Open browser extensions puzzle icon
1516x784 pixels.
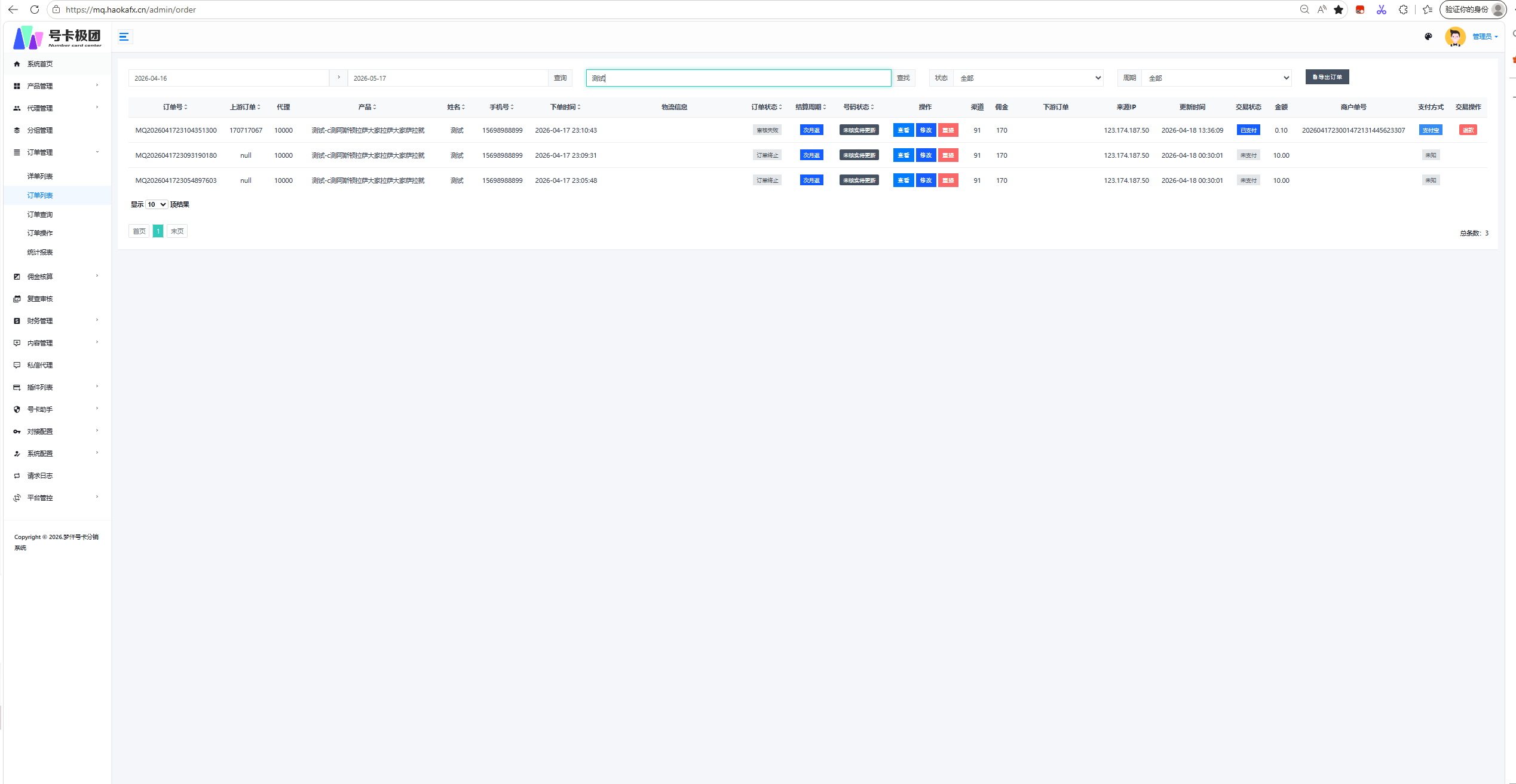point(1403,10)
